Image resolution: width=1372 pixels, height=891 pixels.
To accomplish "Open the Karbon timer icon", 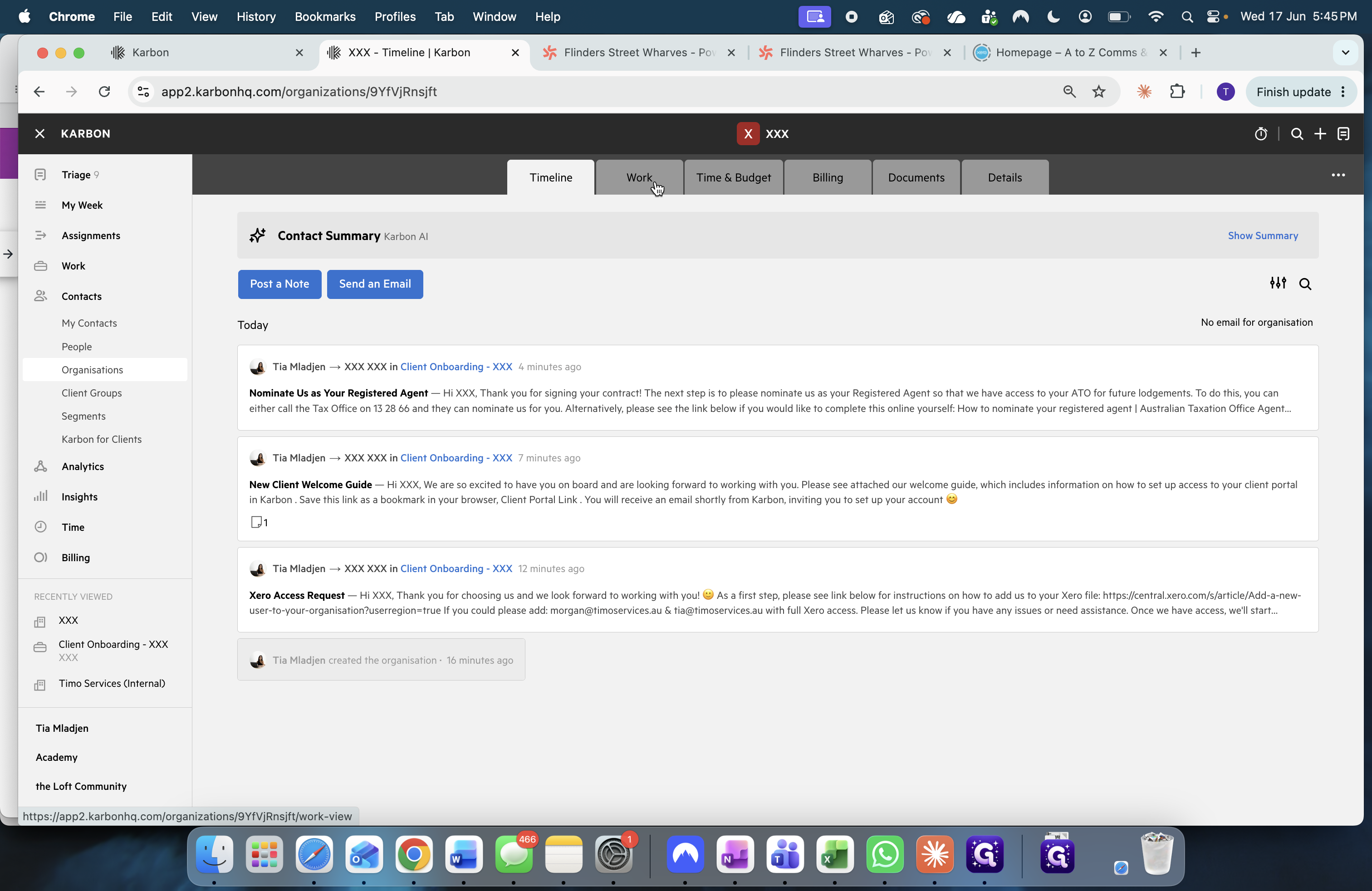I will [1261, 134].
